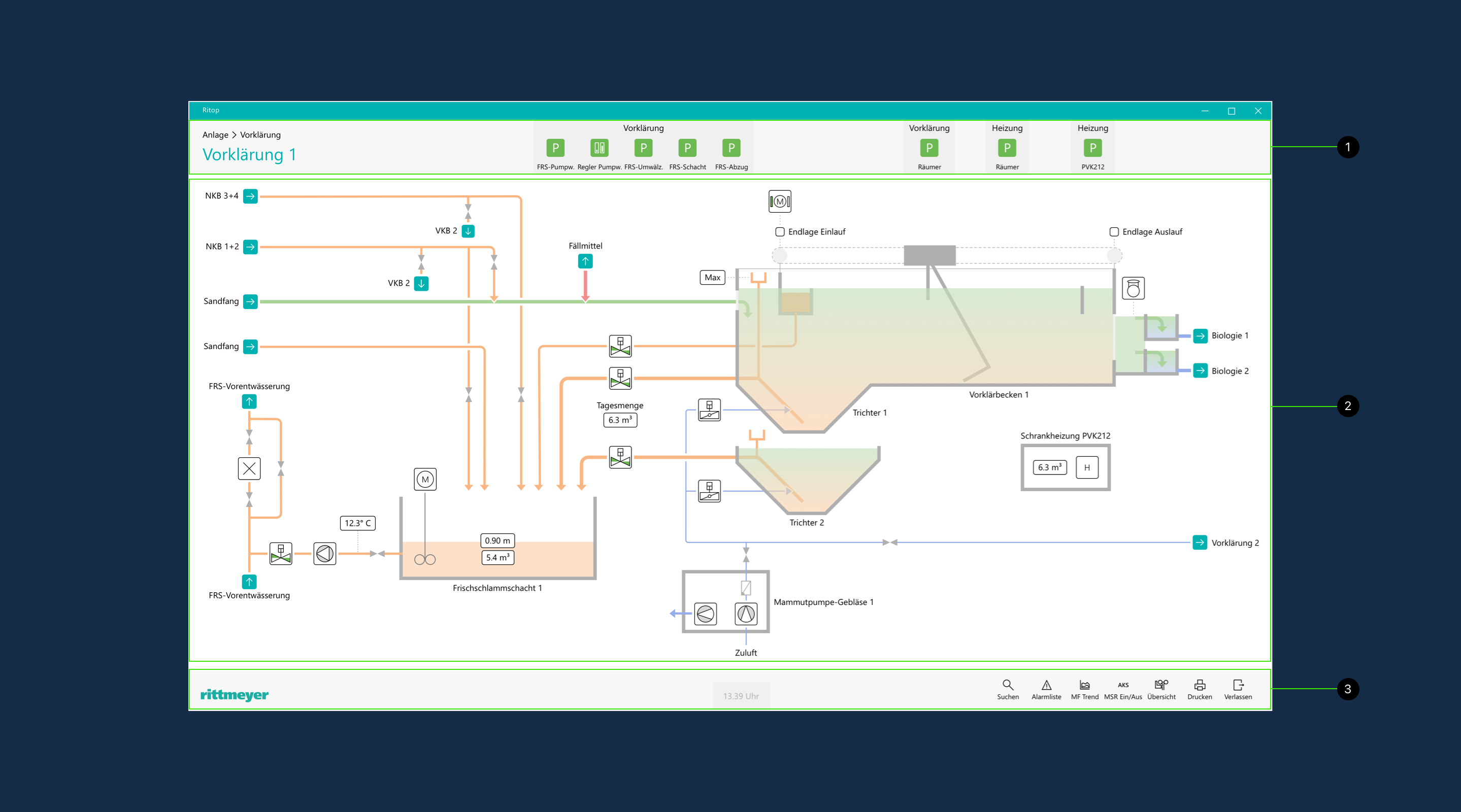Click the Schrankheizung 6.3 m³ value
This screenshot has width=1461, height=812.
1049,467
